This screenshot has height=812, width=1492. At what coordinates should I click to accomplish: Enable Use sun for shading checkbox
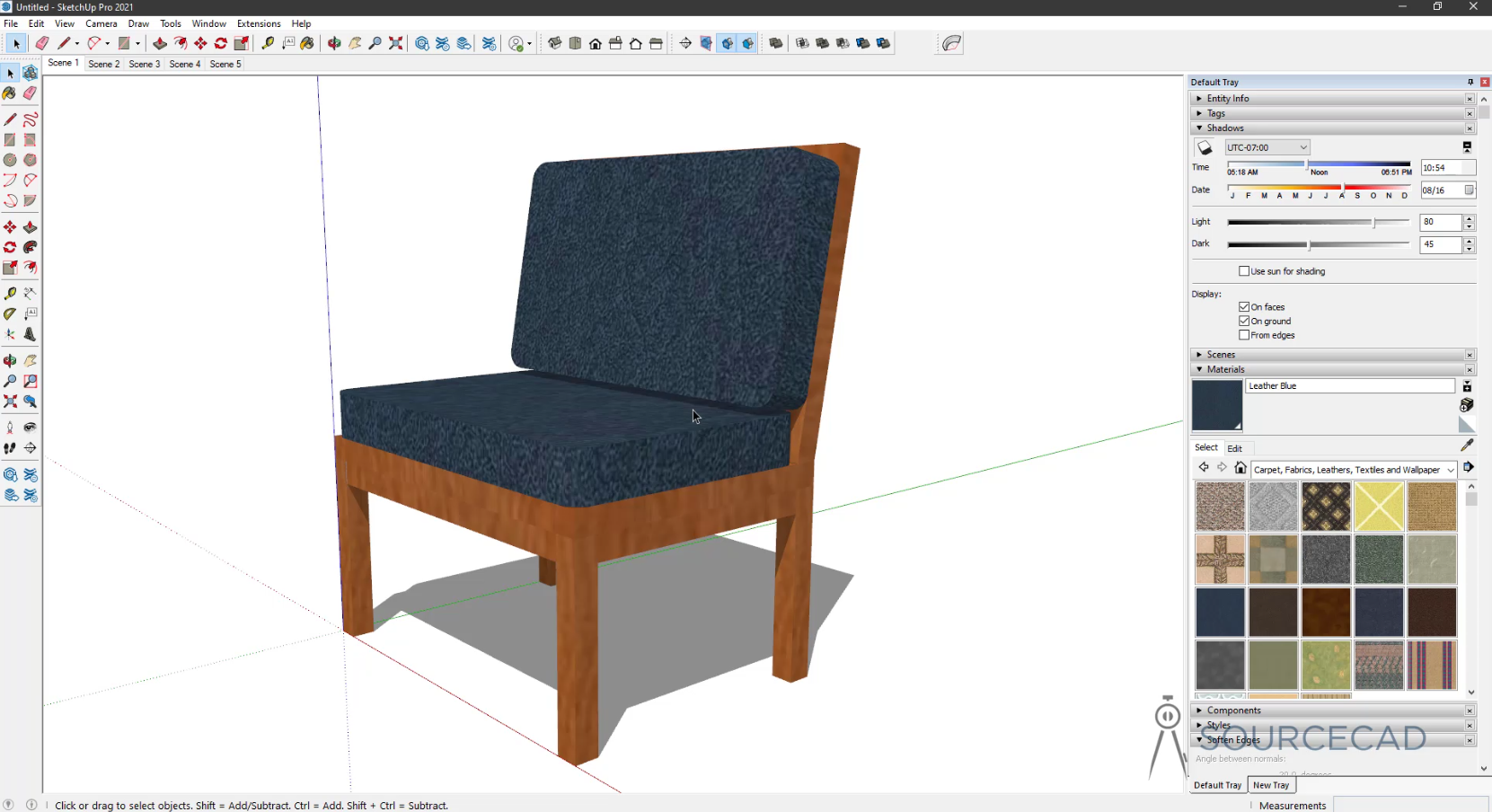1244,271
